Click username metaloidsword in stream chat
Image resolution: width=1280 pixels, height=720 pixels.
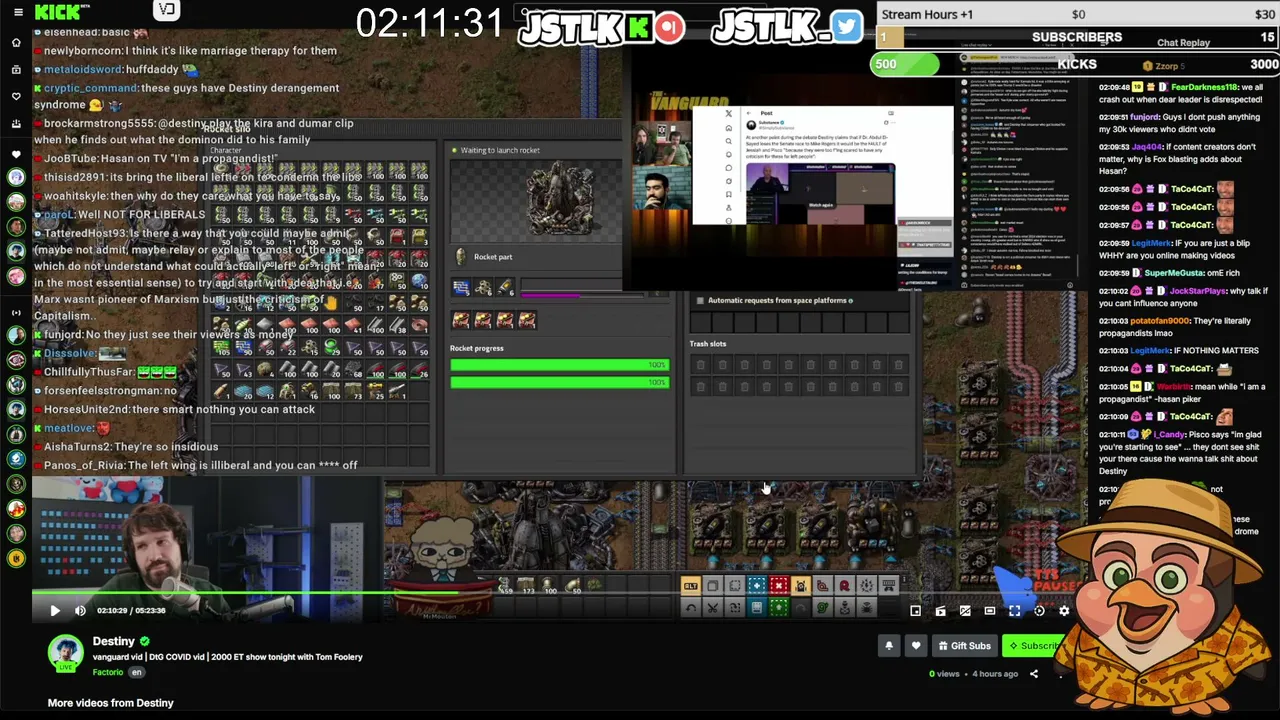point(83,69)
